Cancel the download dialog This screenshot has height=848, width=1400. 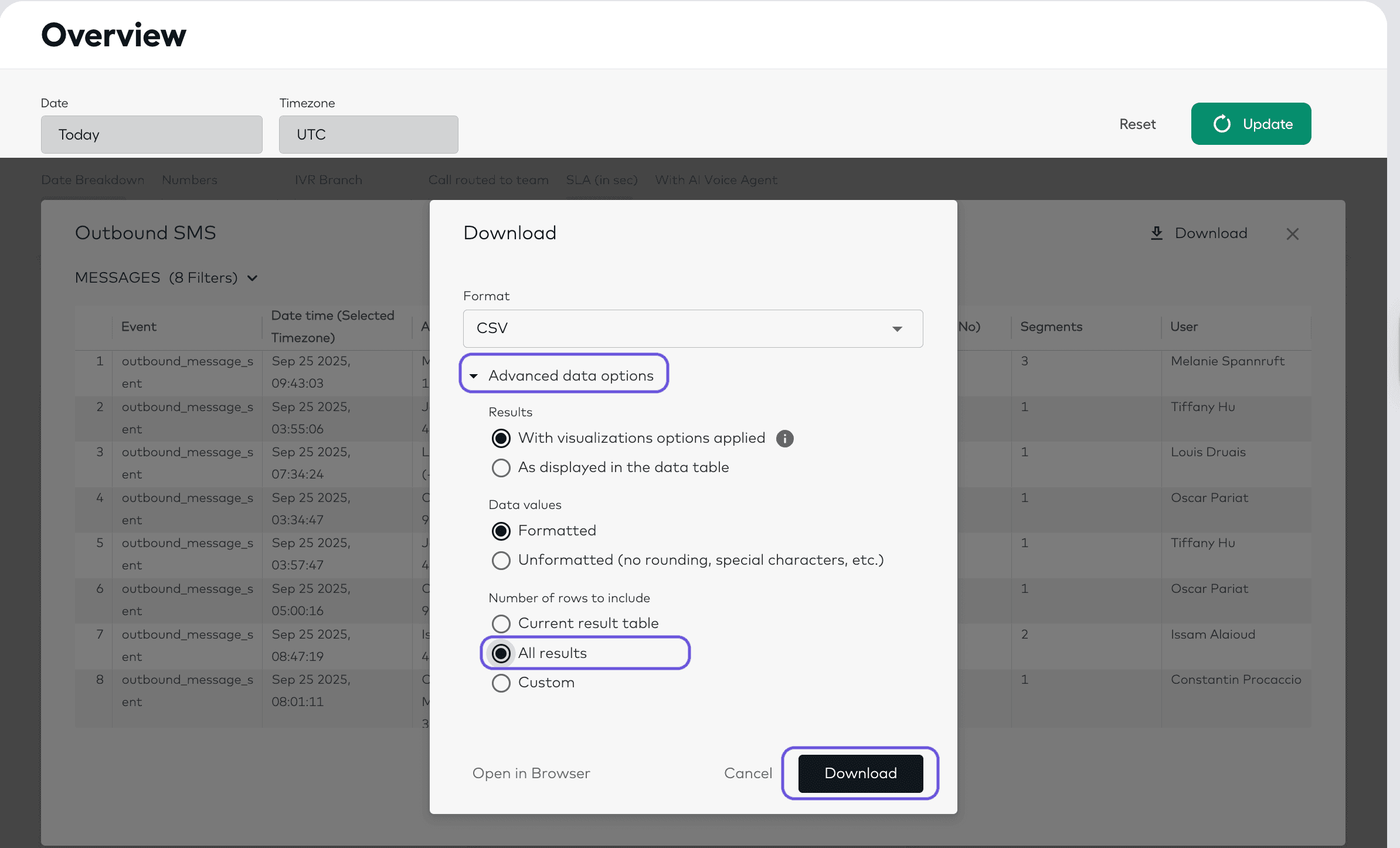747,774
